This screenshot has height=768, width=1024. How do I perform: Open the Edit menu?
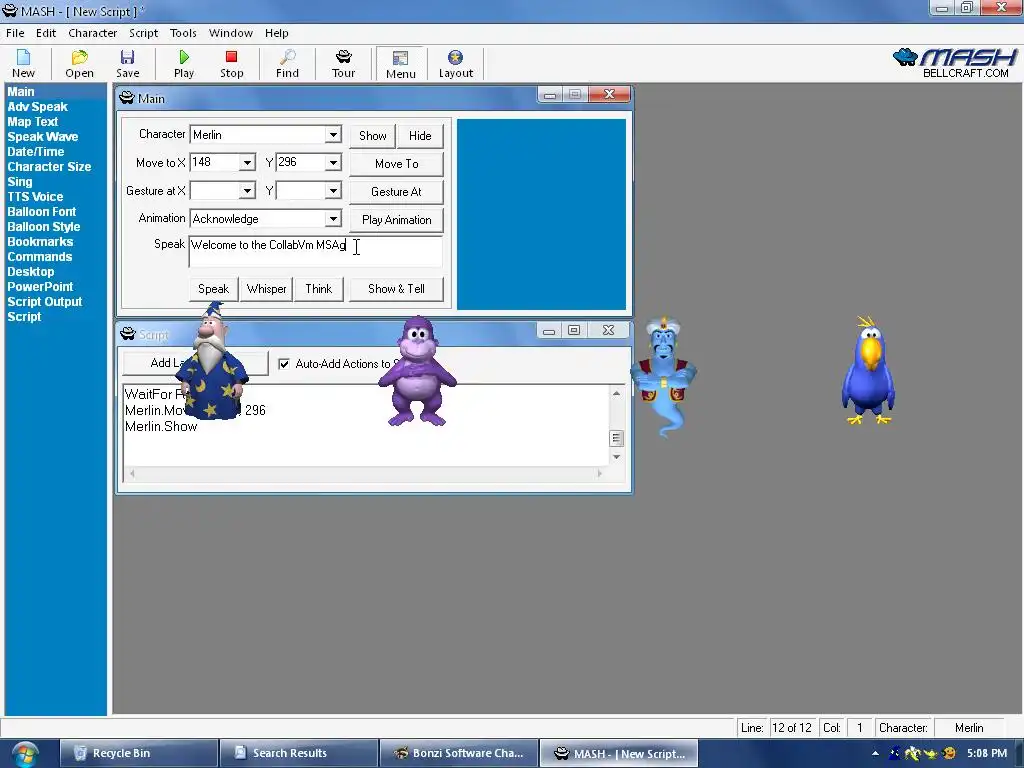click(x=46, y=33)
